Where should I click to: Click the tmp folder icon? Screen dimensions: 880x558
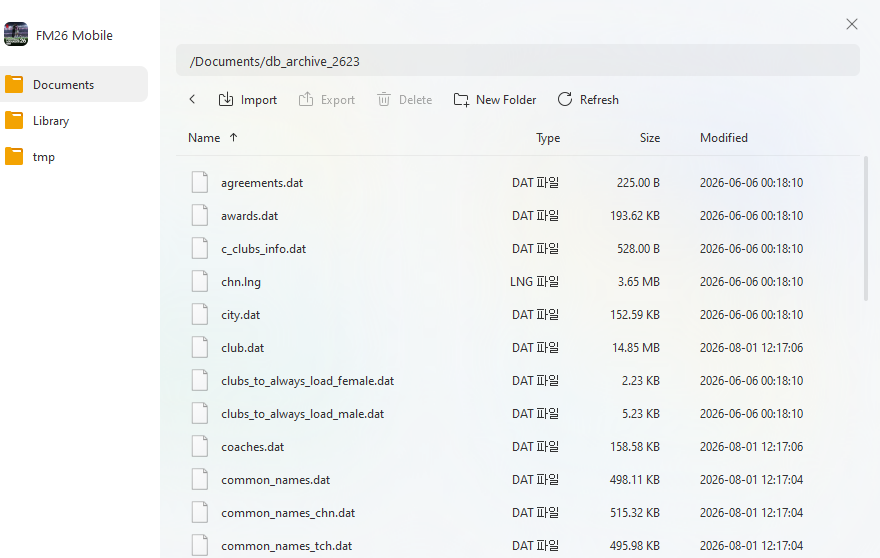(x=14, y=156)
